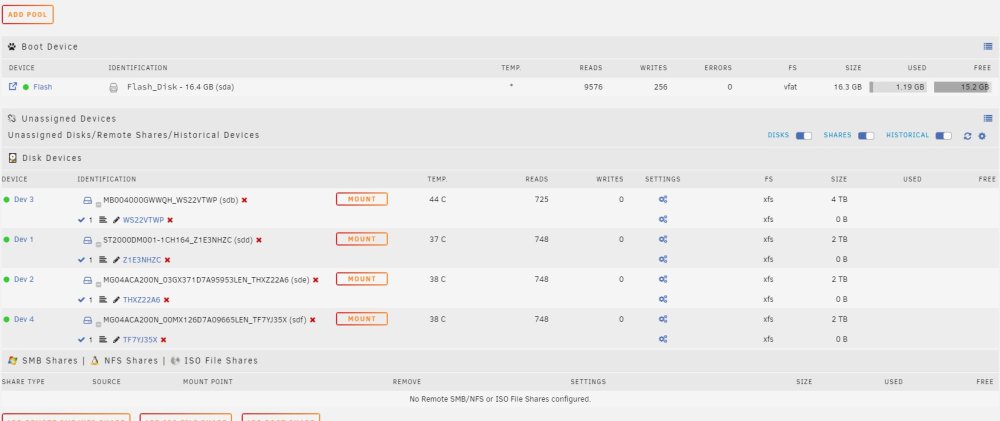Image resolution: width=1000 pixels, height=421 pixels.
Task: Collapse partitions of the ST2000DM001 (sdd) disk
Action: pos(98,244)
